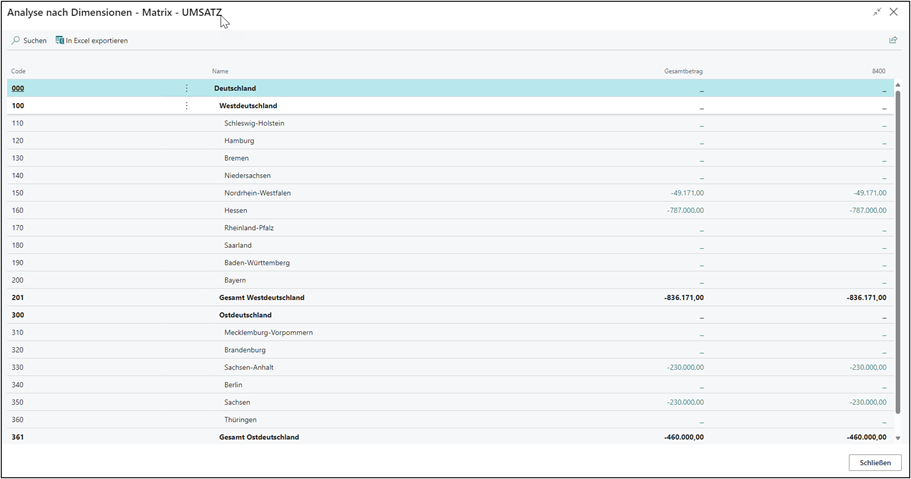The image size is (911, 479).
Task: Select the Gesamt Westdeutschland row name
Action: pos(261,298)
